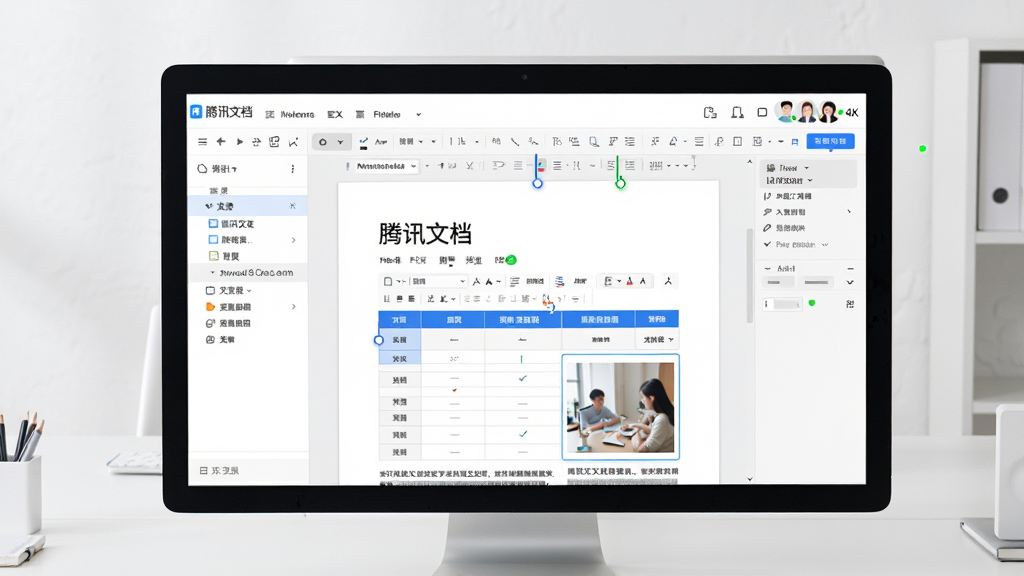
Task: Select the circle shape tool
Action: (323, 142)
